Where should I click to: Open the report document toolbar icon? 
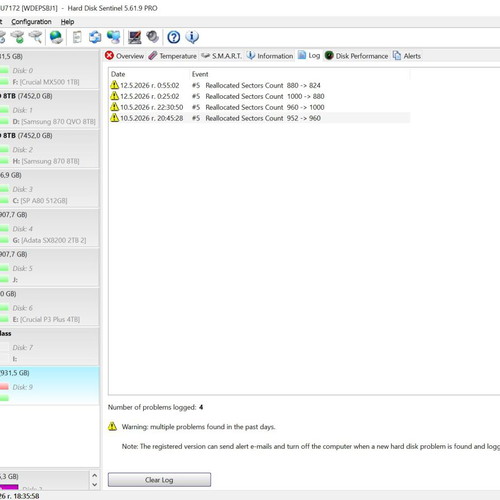pyautogui.click(x=77, y=37)
